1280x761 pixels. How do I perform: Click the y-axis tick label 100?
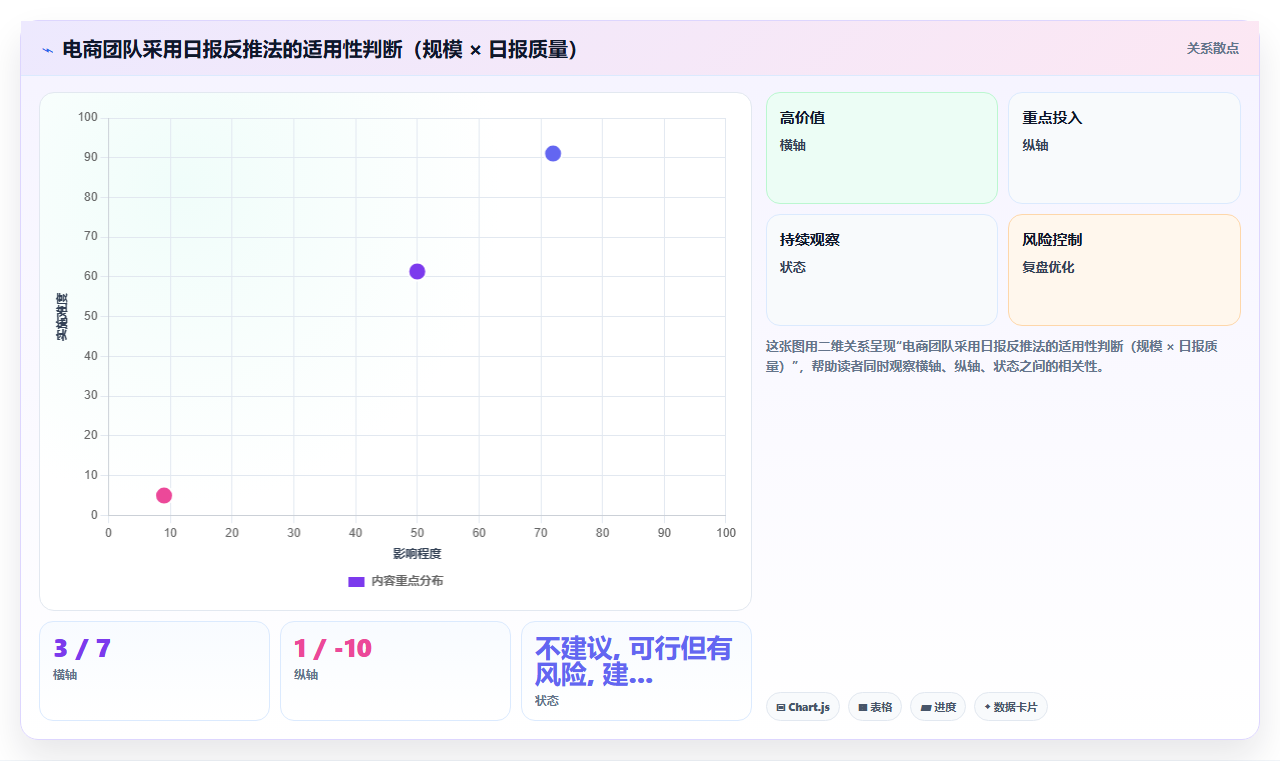coord(88,118)
